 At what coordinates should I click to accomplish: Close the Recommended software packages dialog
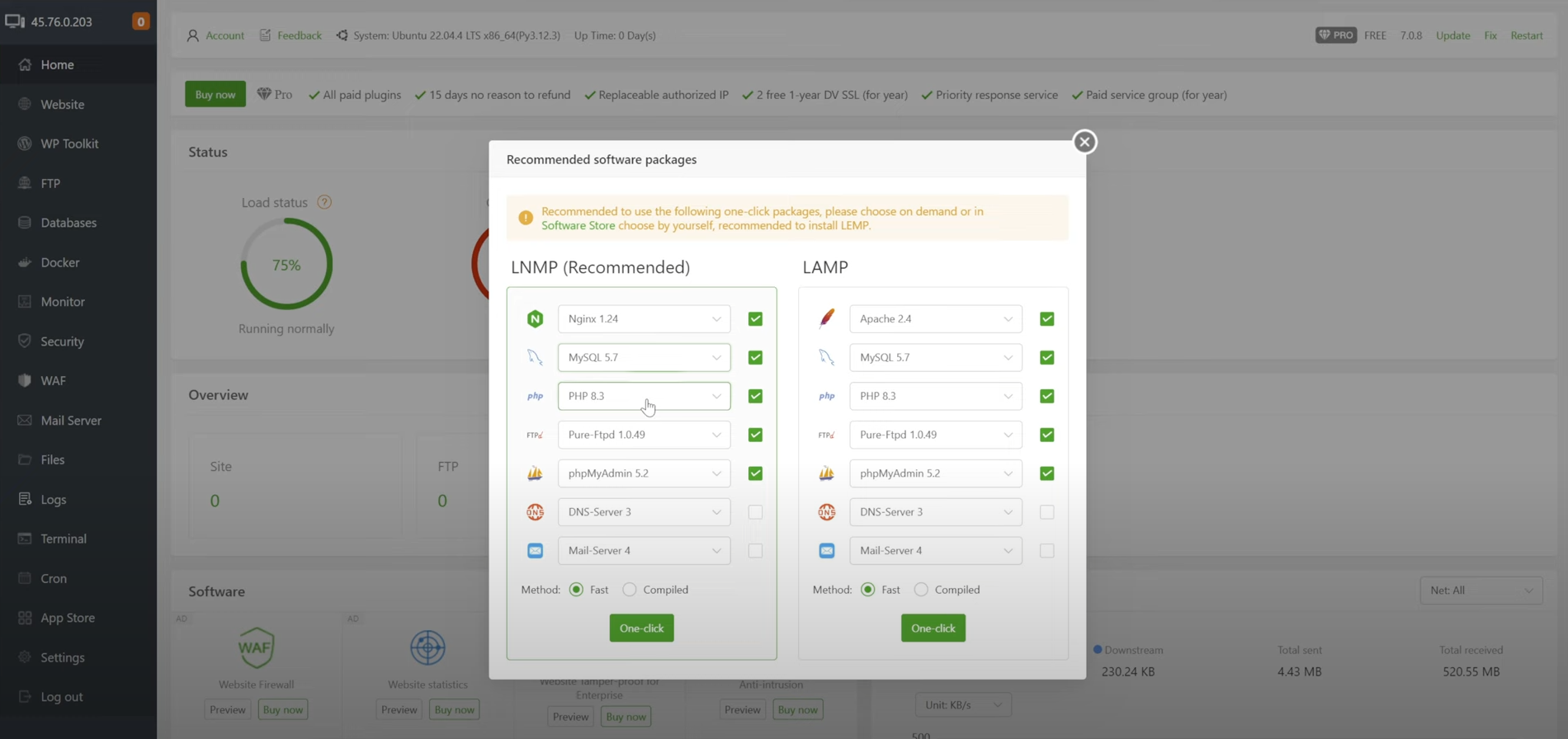tap(1084, 142)
